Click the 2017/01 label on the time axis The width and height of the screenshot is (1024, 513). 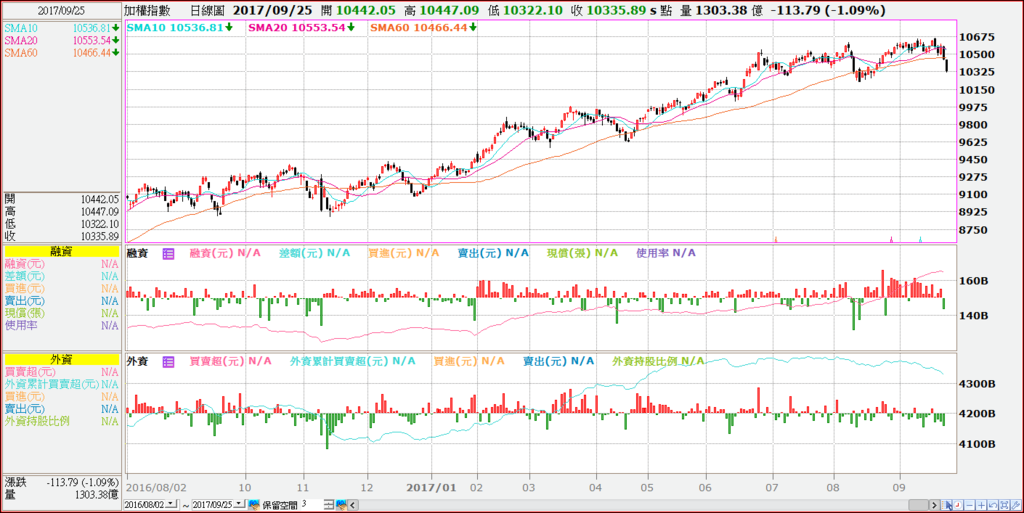pos(430,487)
